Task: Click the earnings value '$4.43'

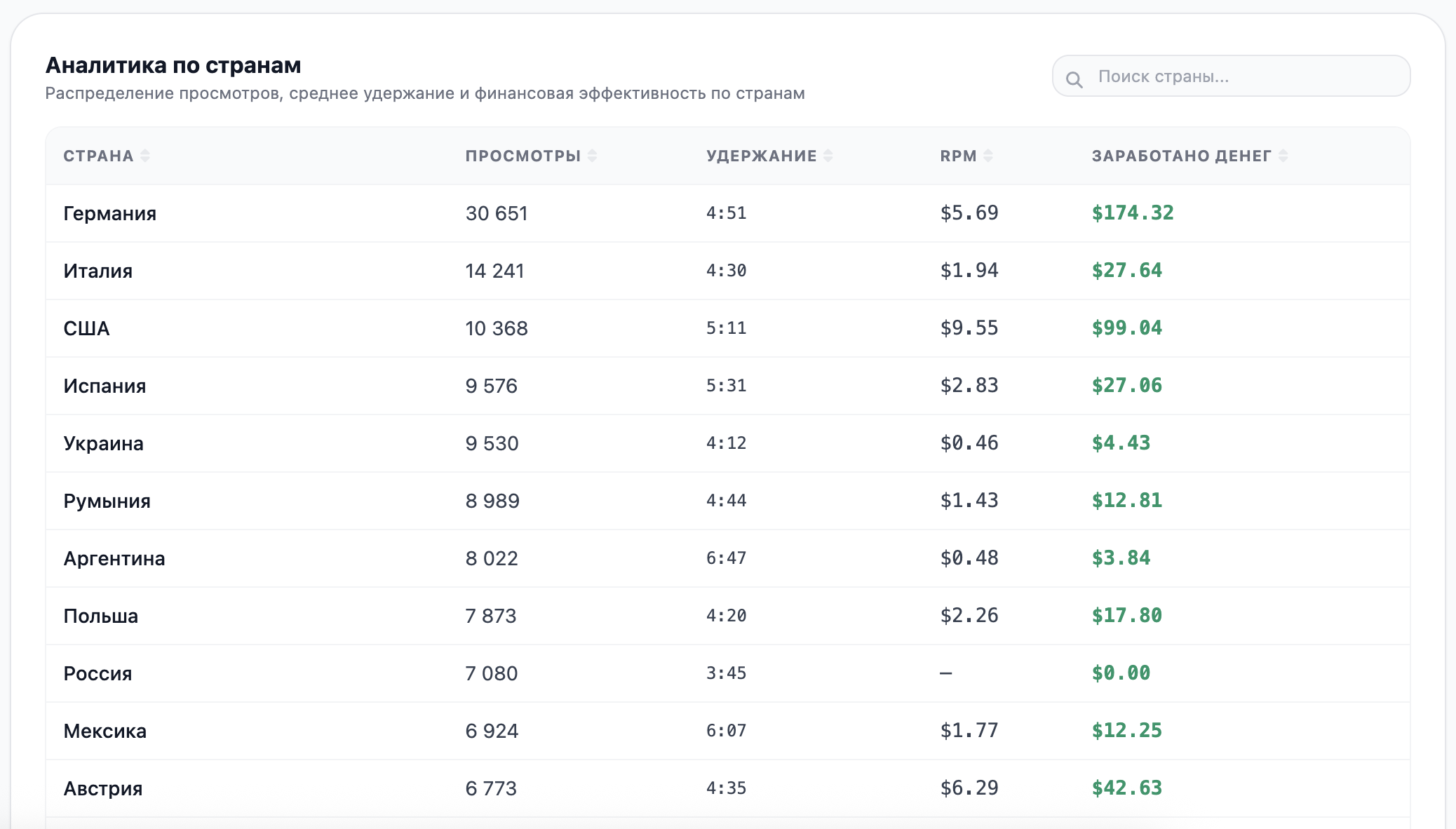Action: click(1121, 443)
